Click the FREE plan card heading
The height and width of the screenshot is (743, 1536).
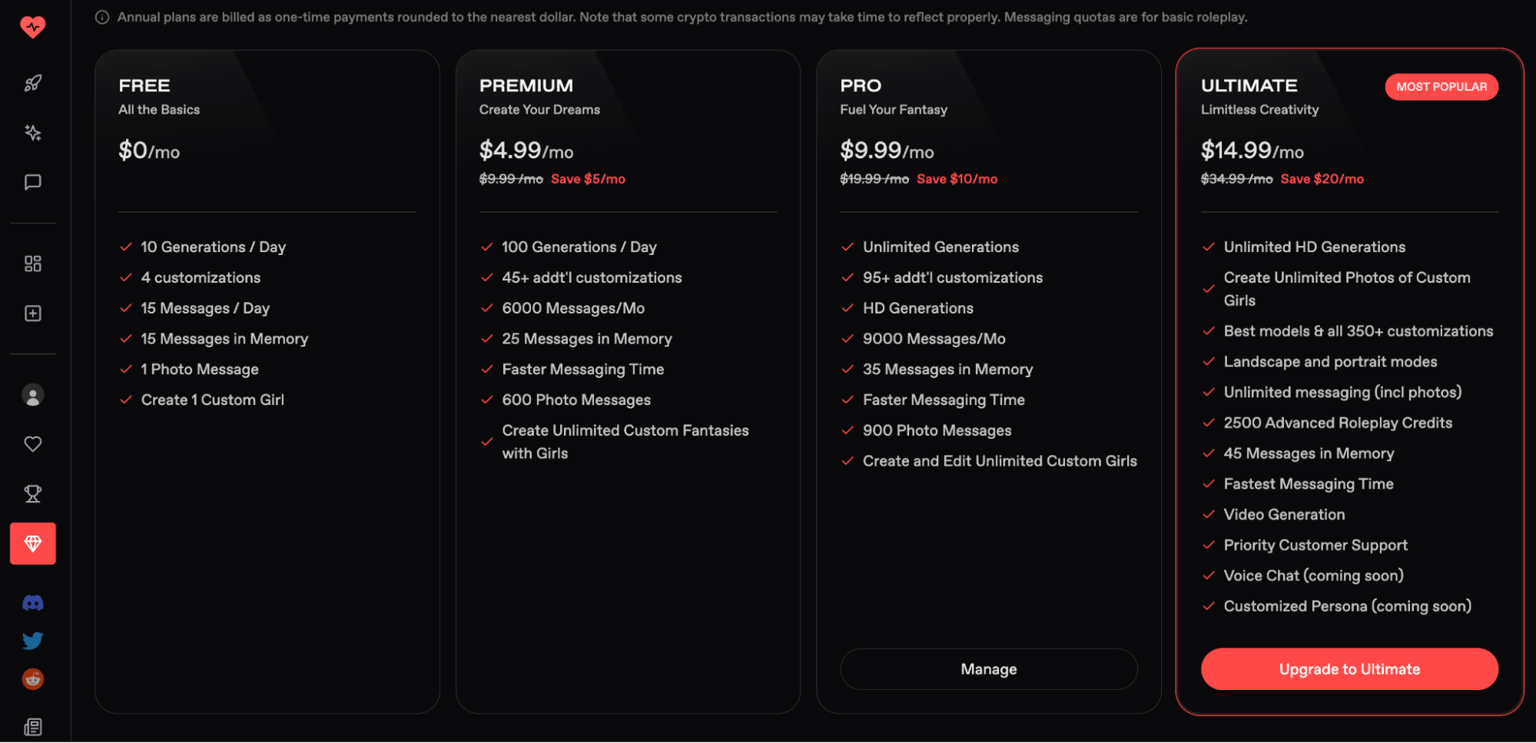coord(144,86)
